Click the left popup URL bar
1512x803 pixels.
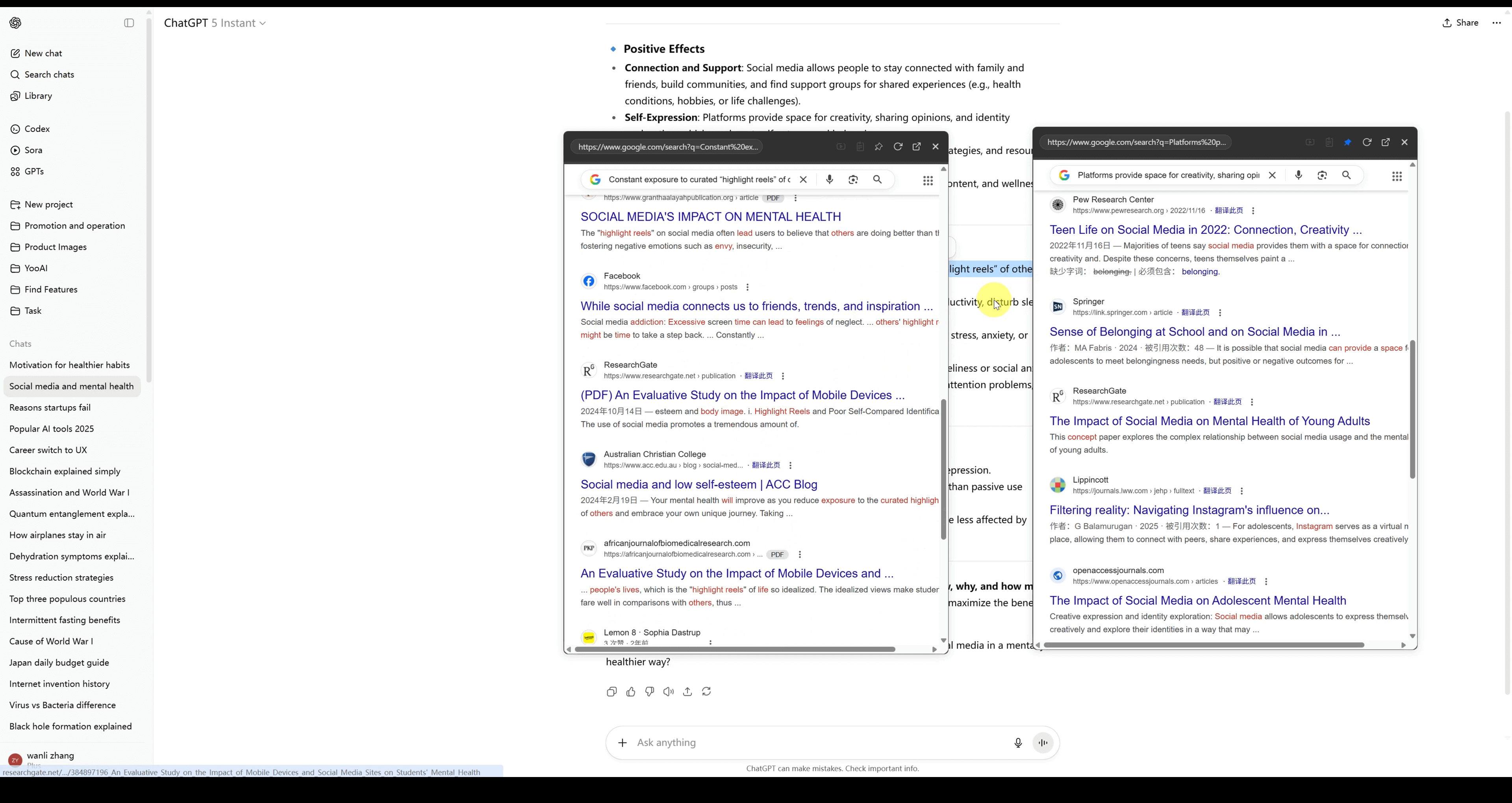(667, 147)
